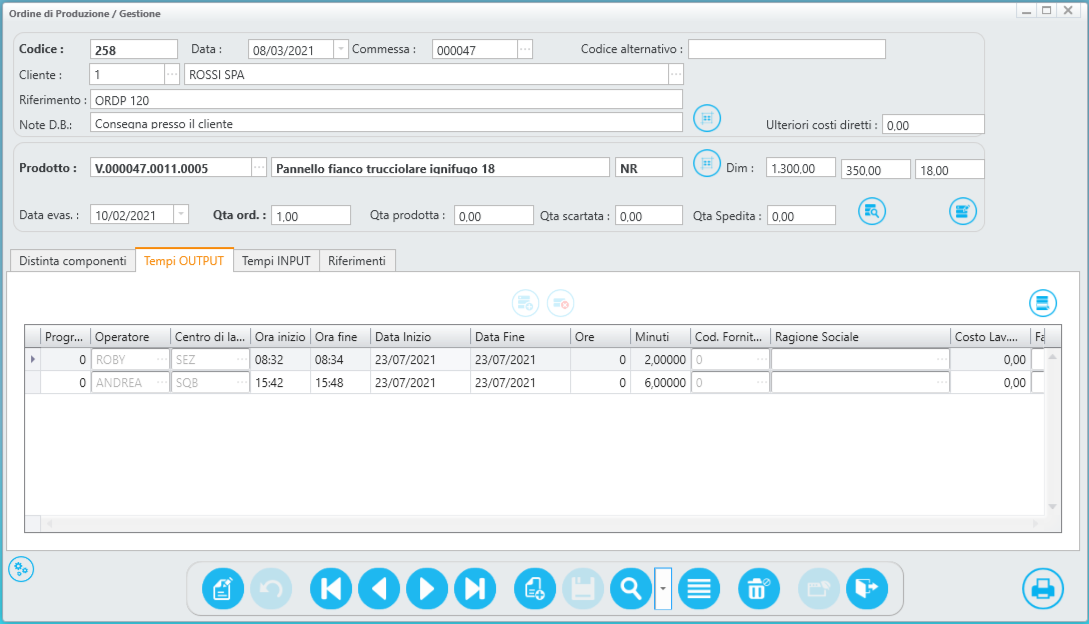Click the first Dim field showing 1.300,00
Image resolution: width=1089 pixels, height=624 pixels.
tap(801, 167)
